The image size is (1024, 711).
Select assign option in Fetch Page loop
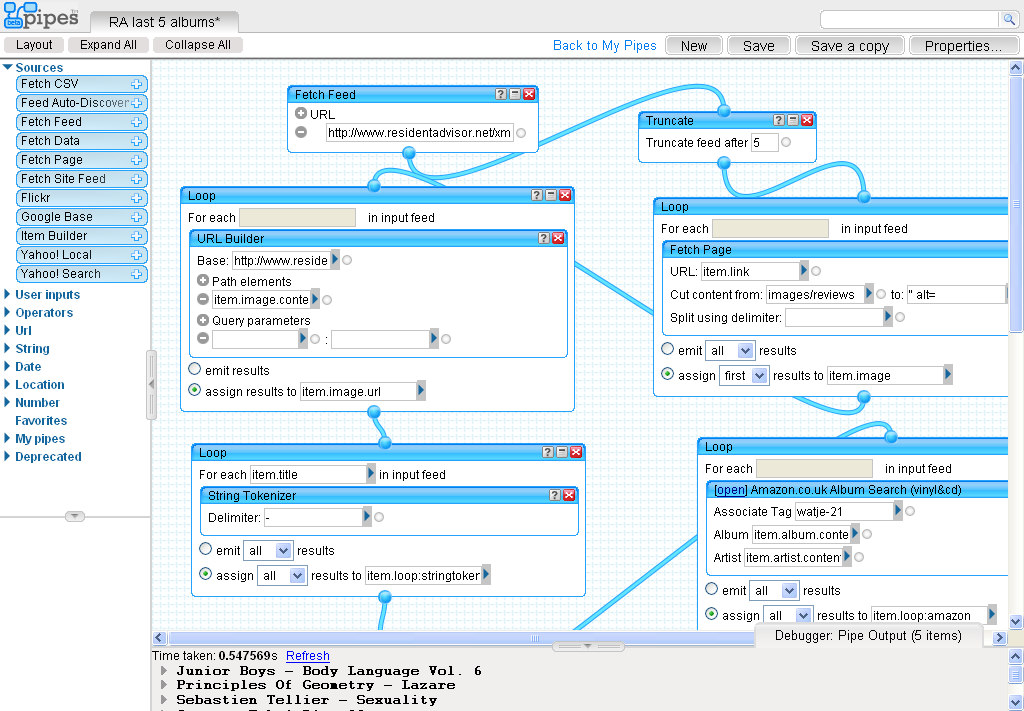[x=667, y=374]
